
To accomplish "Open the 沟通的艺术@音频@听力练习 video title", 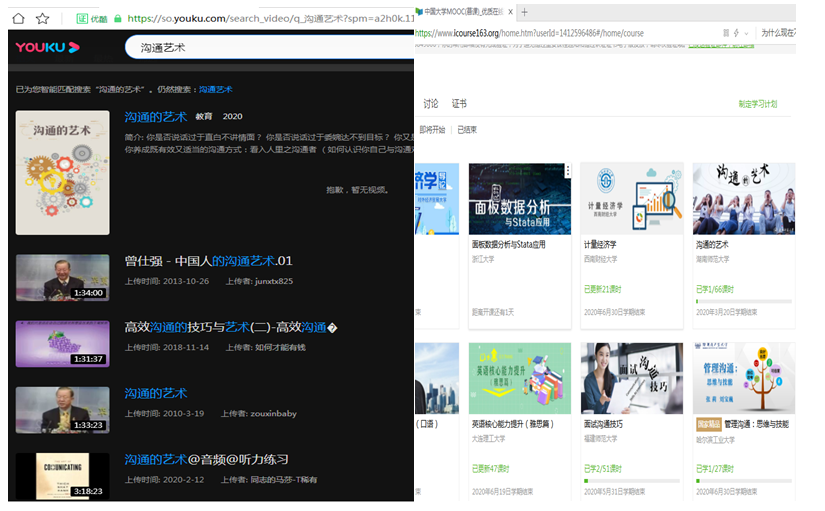I will 206,459.
